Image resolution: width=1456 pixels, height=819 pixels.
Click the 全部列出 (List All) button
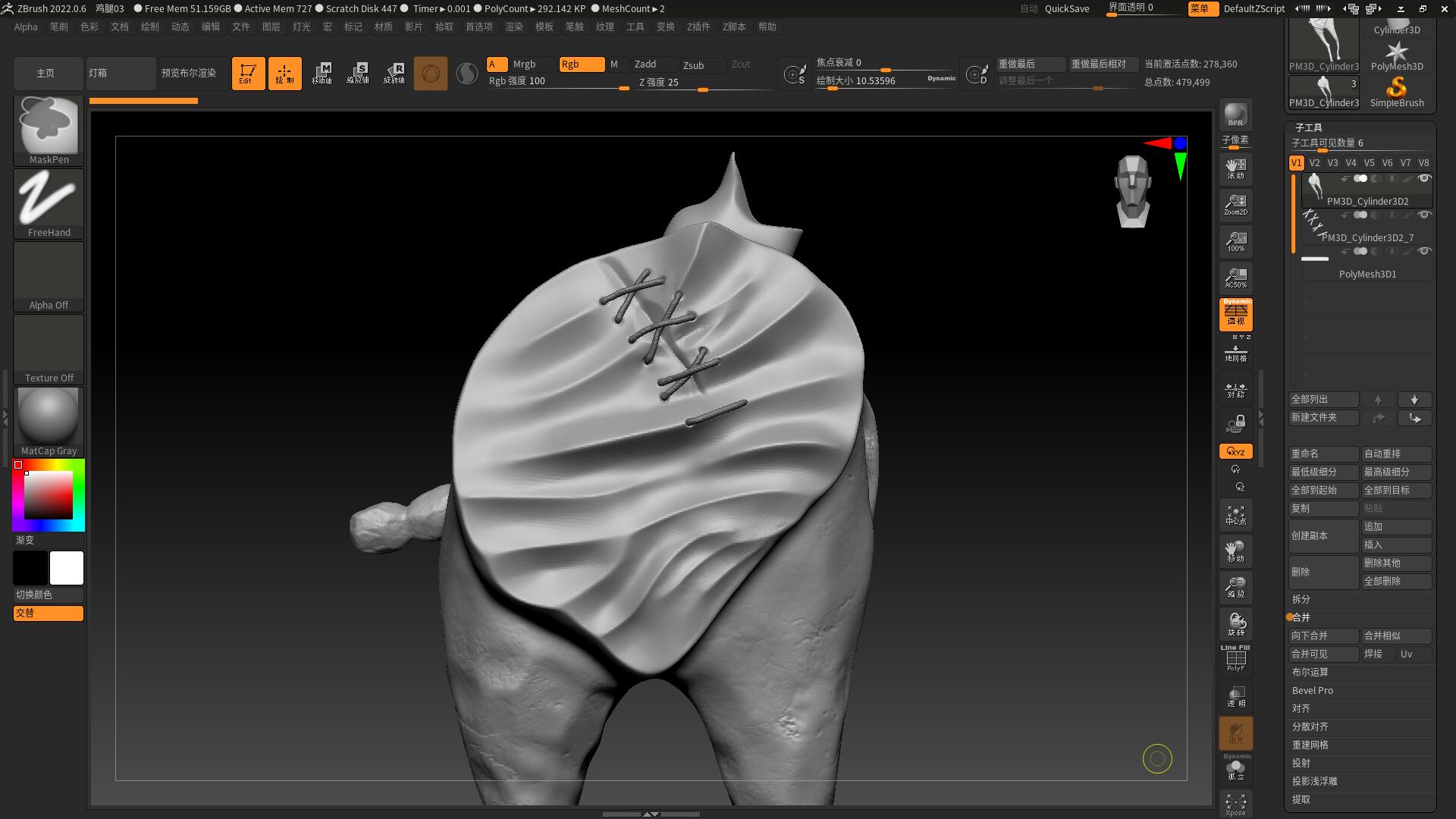[x=1323, y=399]
